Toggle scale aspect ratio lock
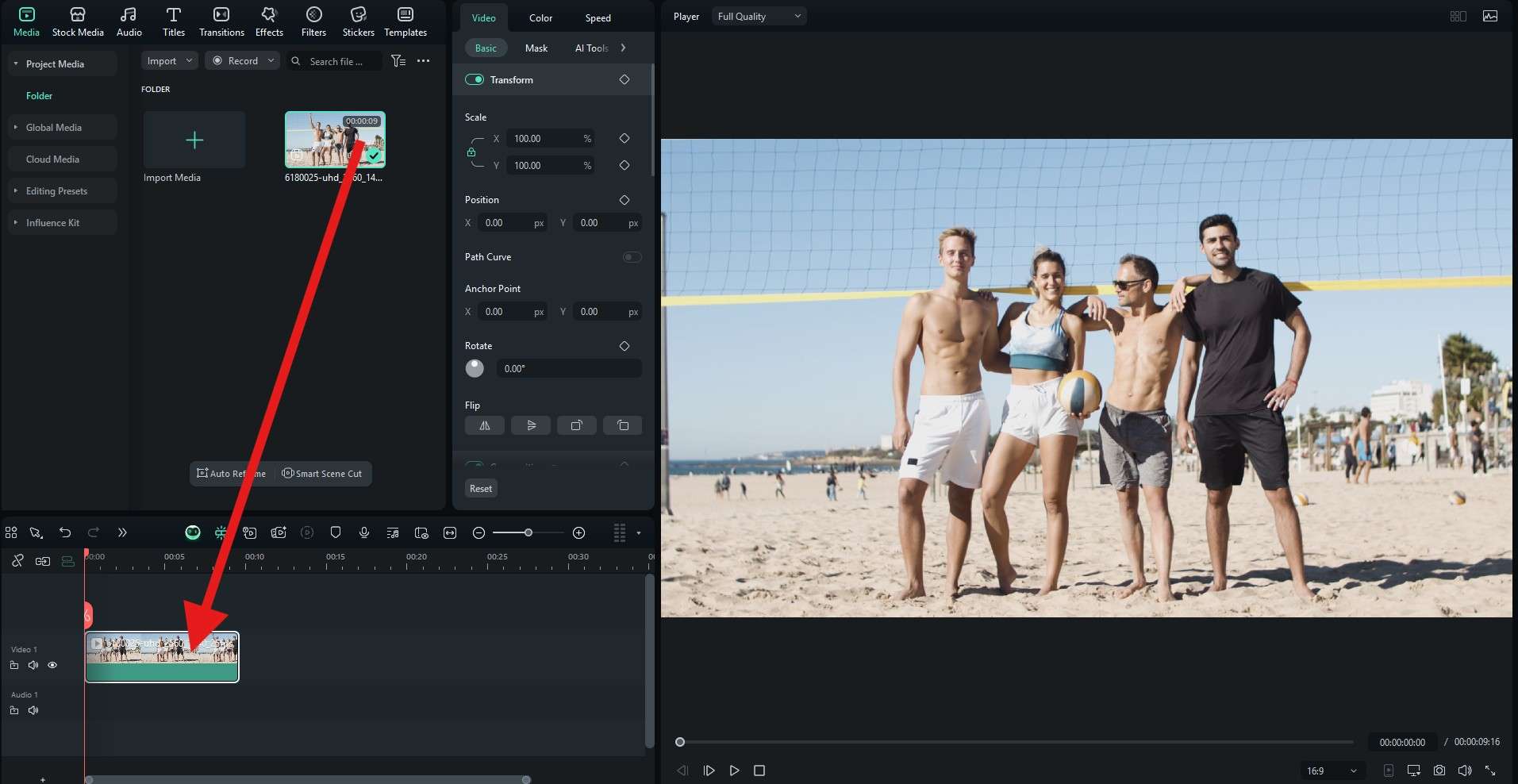The height and width of the screenshot is (784, 1518). 471,152
